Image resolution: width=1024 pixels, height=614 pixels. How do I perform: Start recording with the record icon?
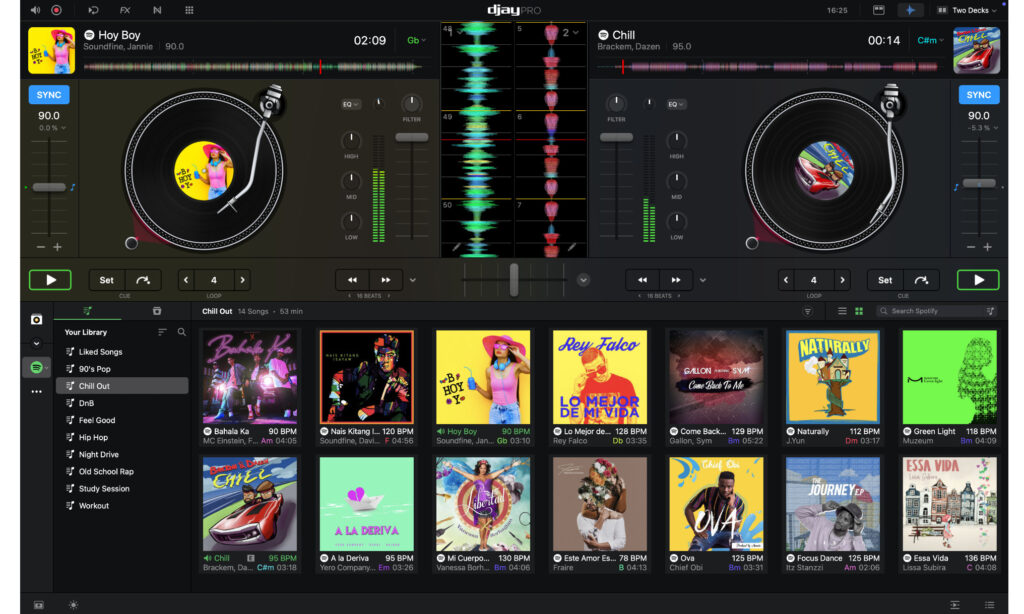(56, 10)
